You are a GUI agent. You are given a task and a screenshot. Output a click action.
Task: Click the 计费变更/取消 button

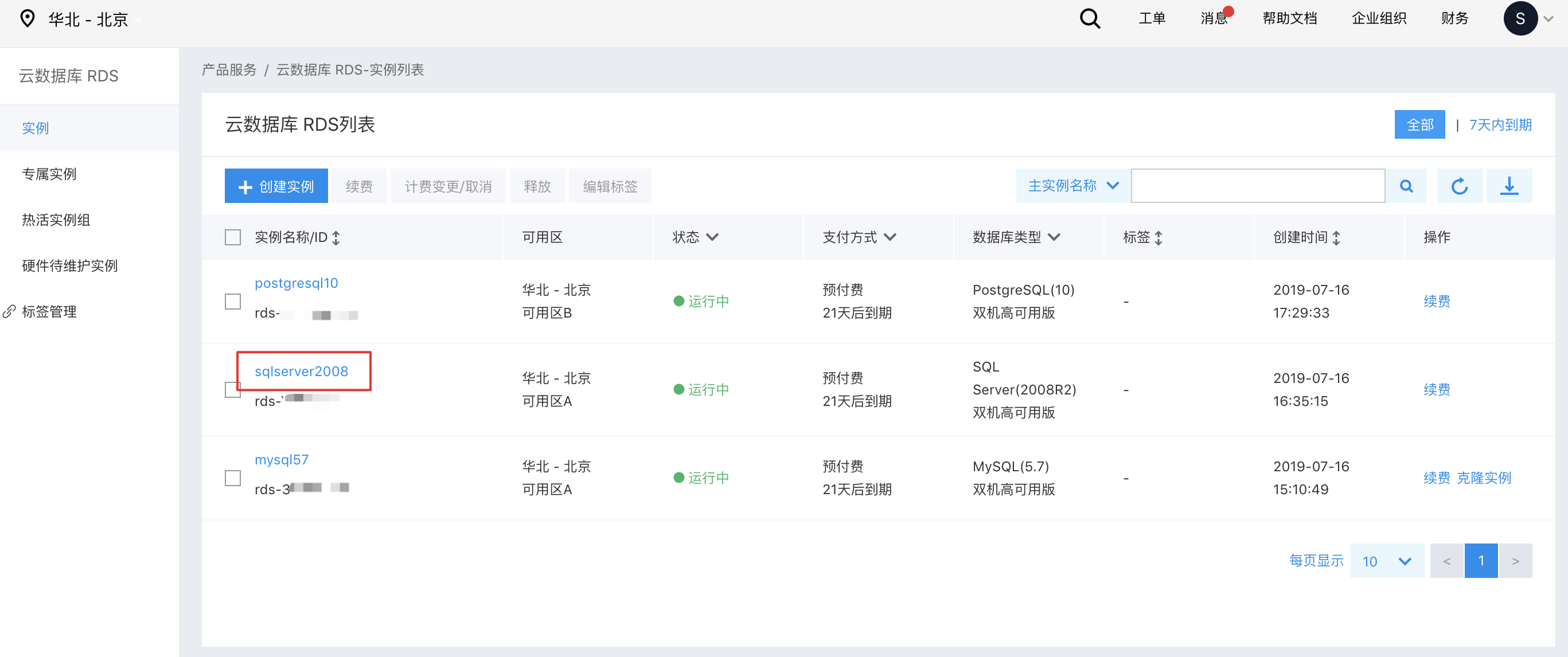448,186
